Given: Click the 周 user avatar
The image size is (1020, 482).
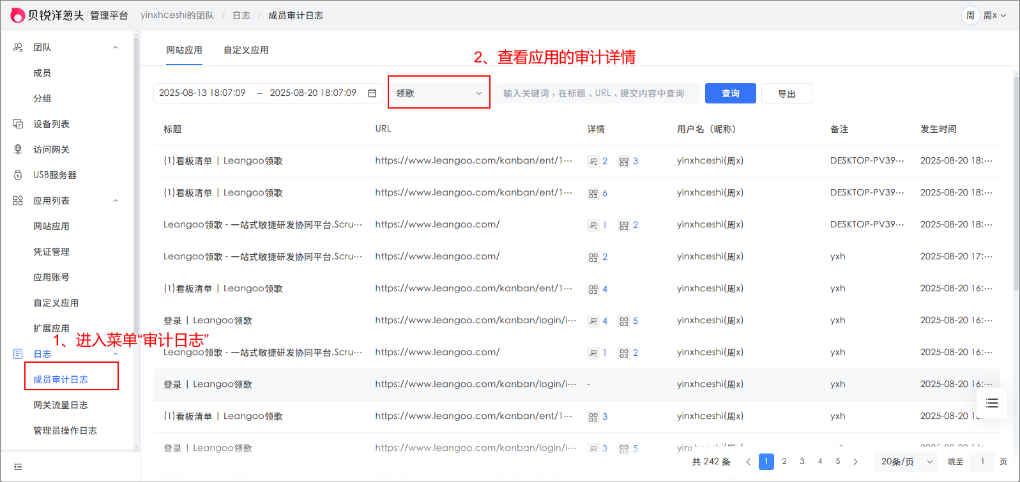Looking at the screenshot, I should click(970, 16).
